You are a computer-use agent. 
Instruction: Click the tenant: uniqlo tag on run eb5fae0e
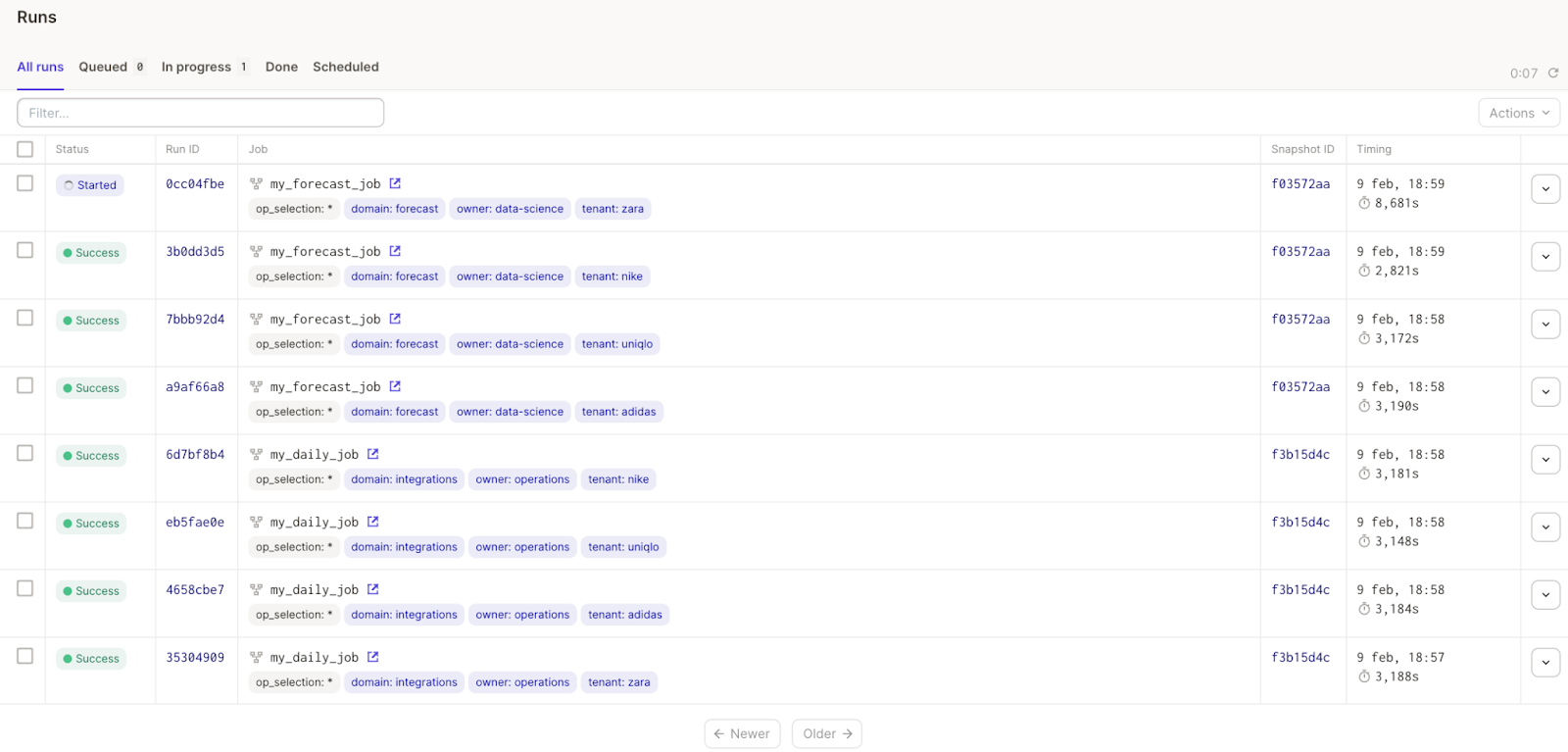coord(623,547)
